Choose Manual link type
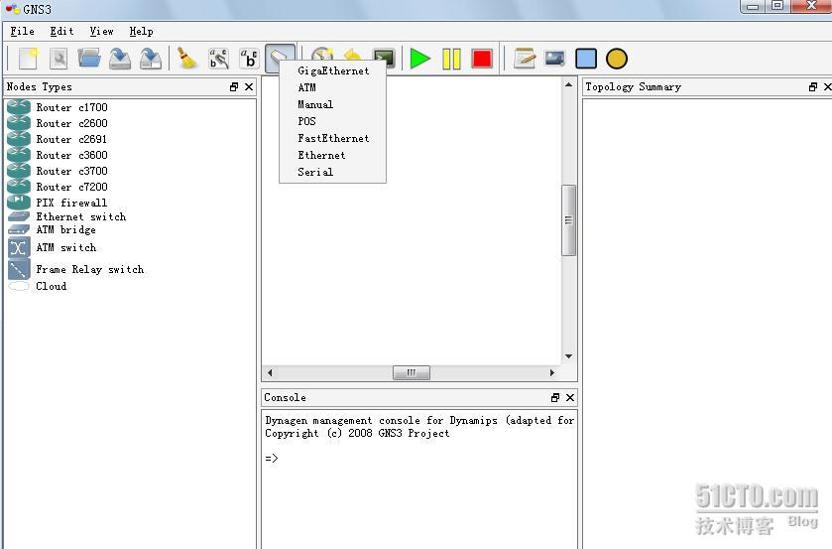Screen dimensions: 832x549 pyautogui.click(x=333, y=104)
